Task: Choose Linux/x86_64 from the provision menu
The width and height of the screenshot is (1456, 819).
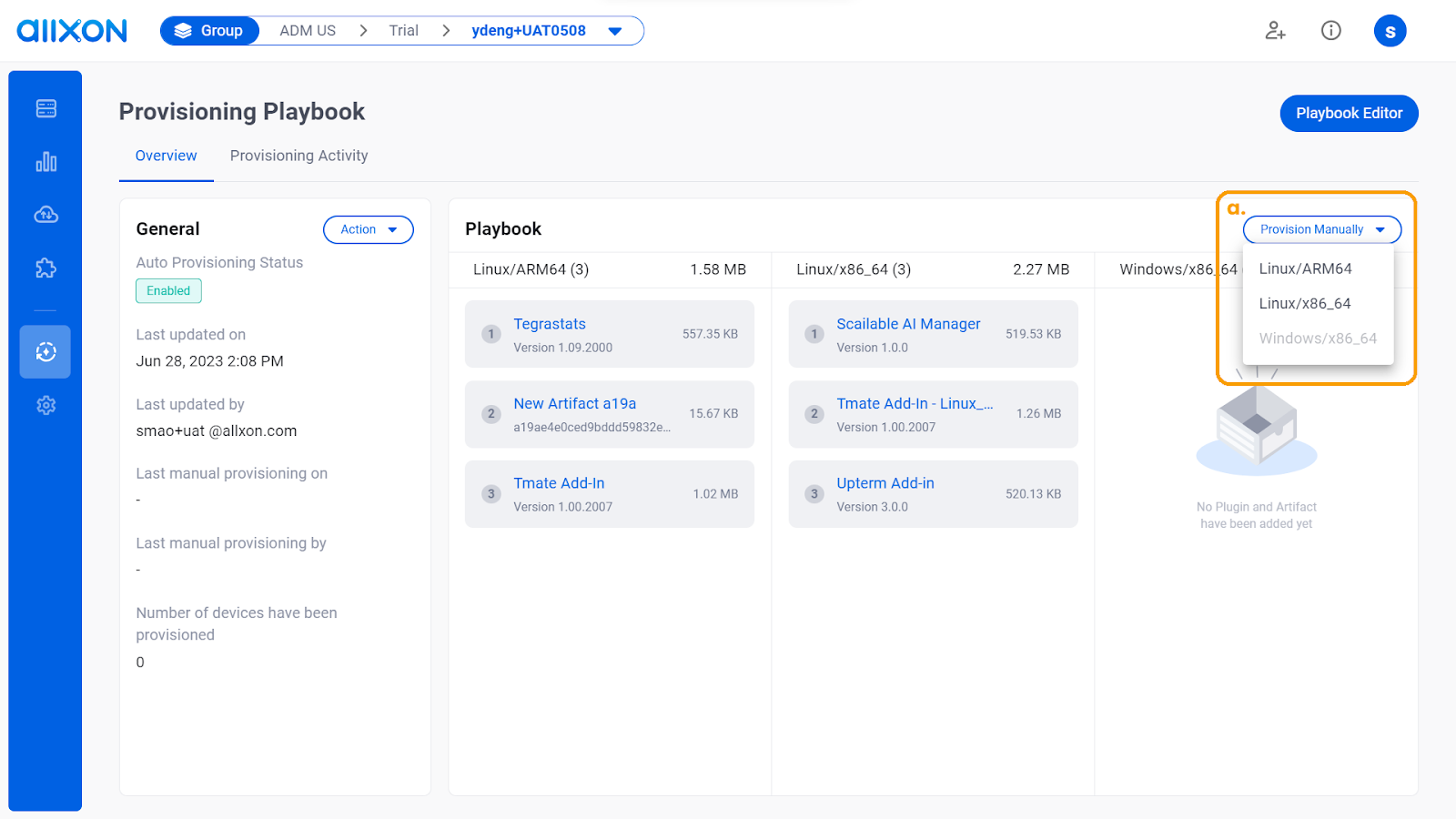Action: pos(1304,303)
